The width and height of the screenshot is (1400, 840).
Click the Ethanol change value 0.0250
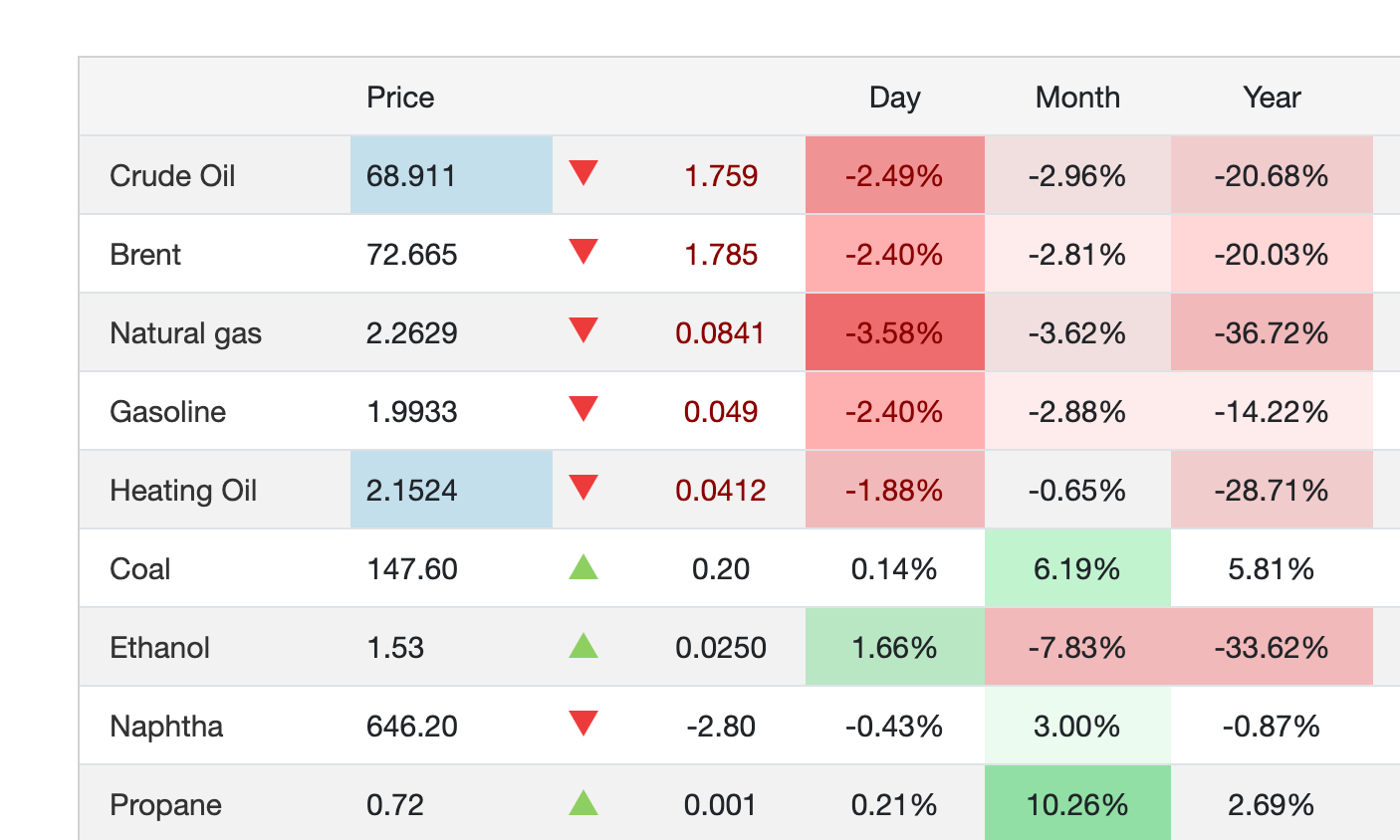721,648
